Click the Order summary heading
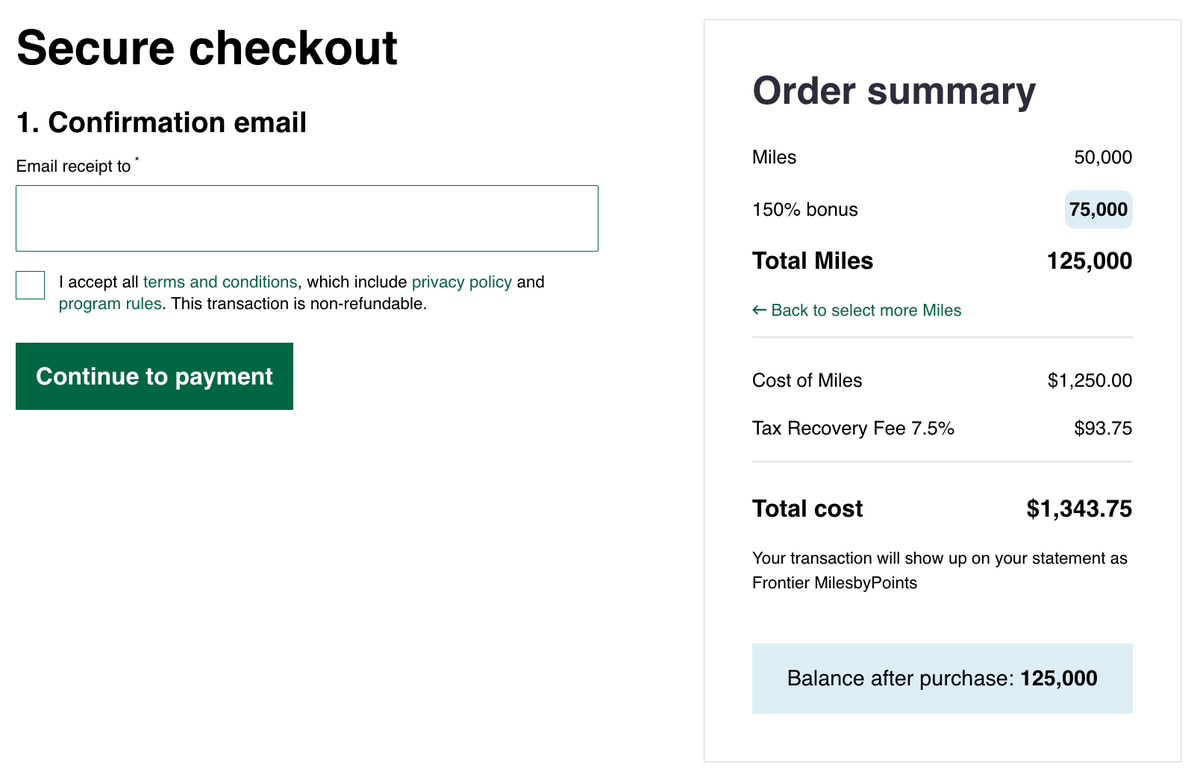 (x=893, y=90)
